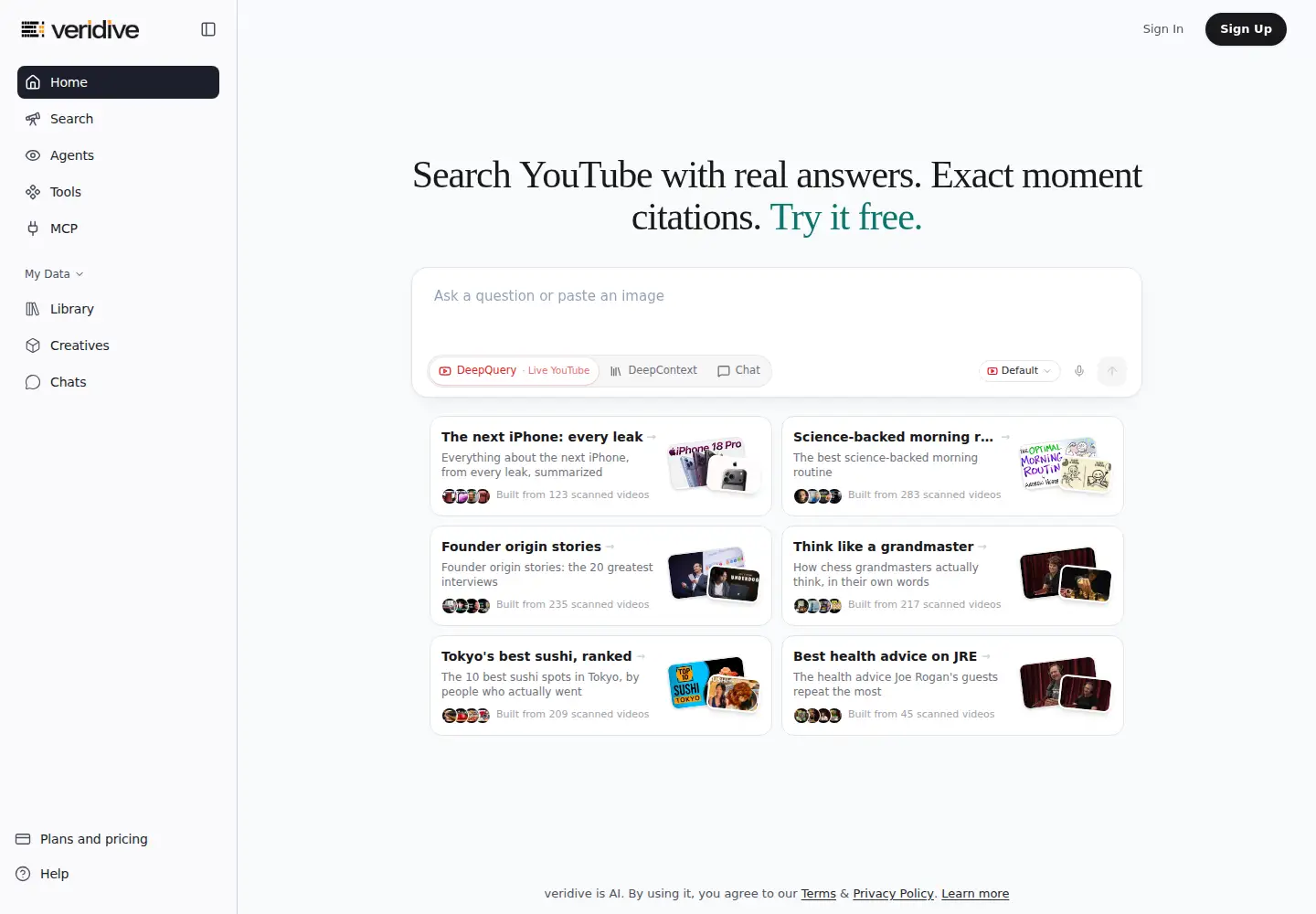Open Plans and pricing
Viewport: 1316px width, 914px height.
82,839
